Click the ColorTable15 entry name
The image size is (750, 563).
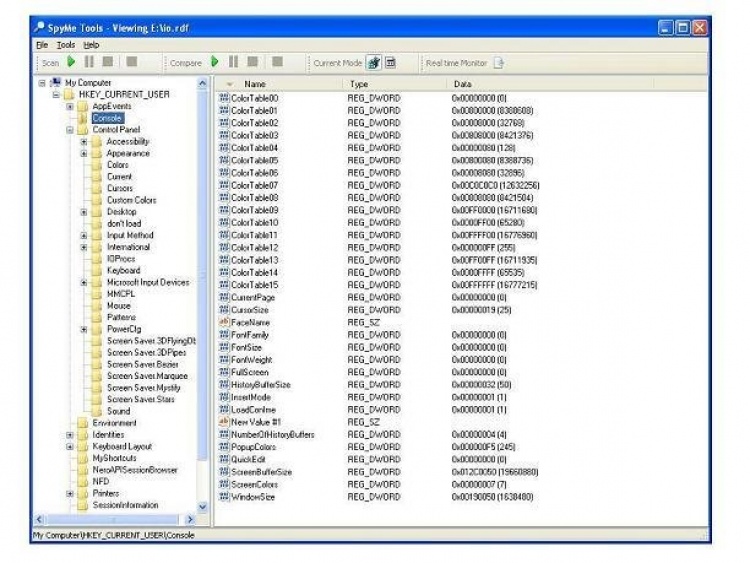(254, 285)
